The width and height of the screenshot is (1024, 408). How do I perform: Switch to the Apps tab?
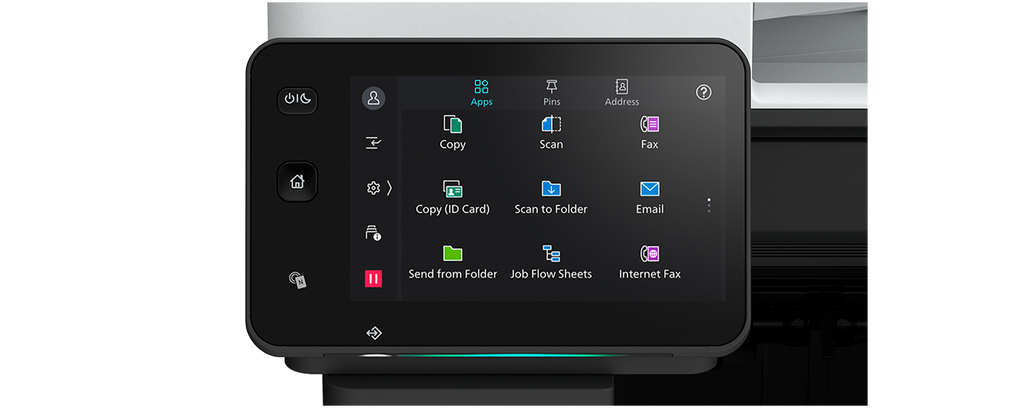click(x=481, y=93)
